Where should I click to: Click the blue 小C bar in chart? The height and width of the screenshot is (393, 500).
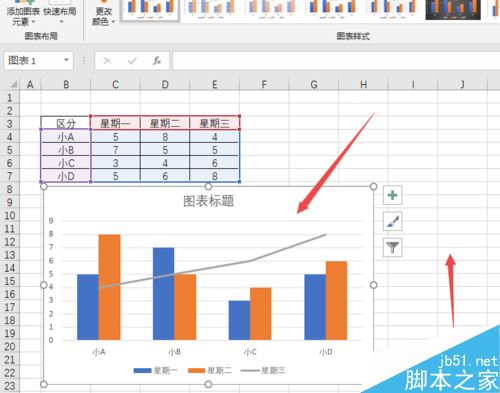239,320
